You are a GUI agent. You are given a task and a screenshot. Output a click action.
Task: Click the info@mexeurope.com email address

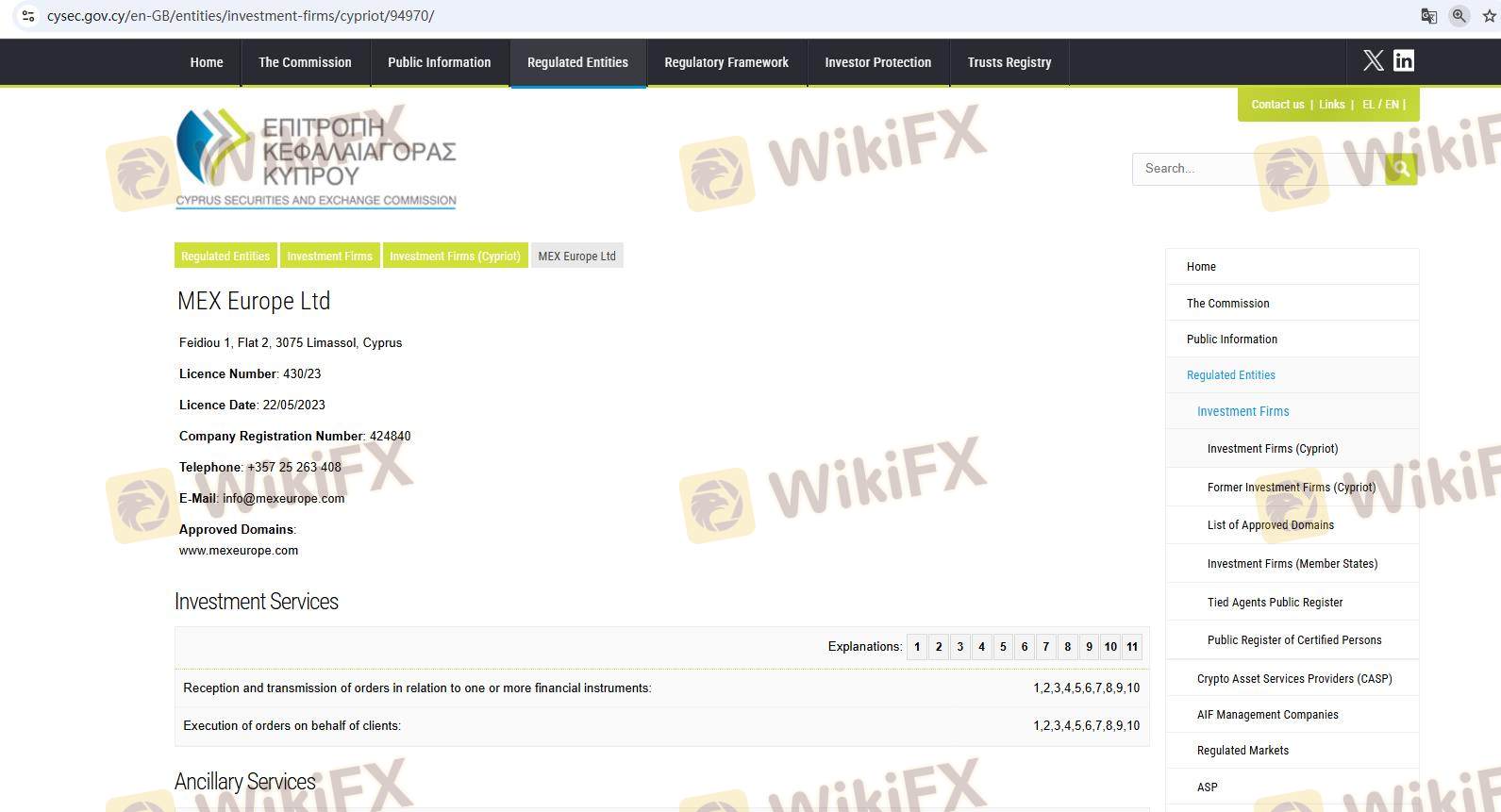283,499
